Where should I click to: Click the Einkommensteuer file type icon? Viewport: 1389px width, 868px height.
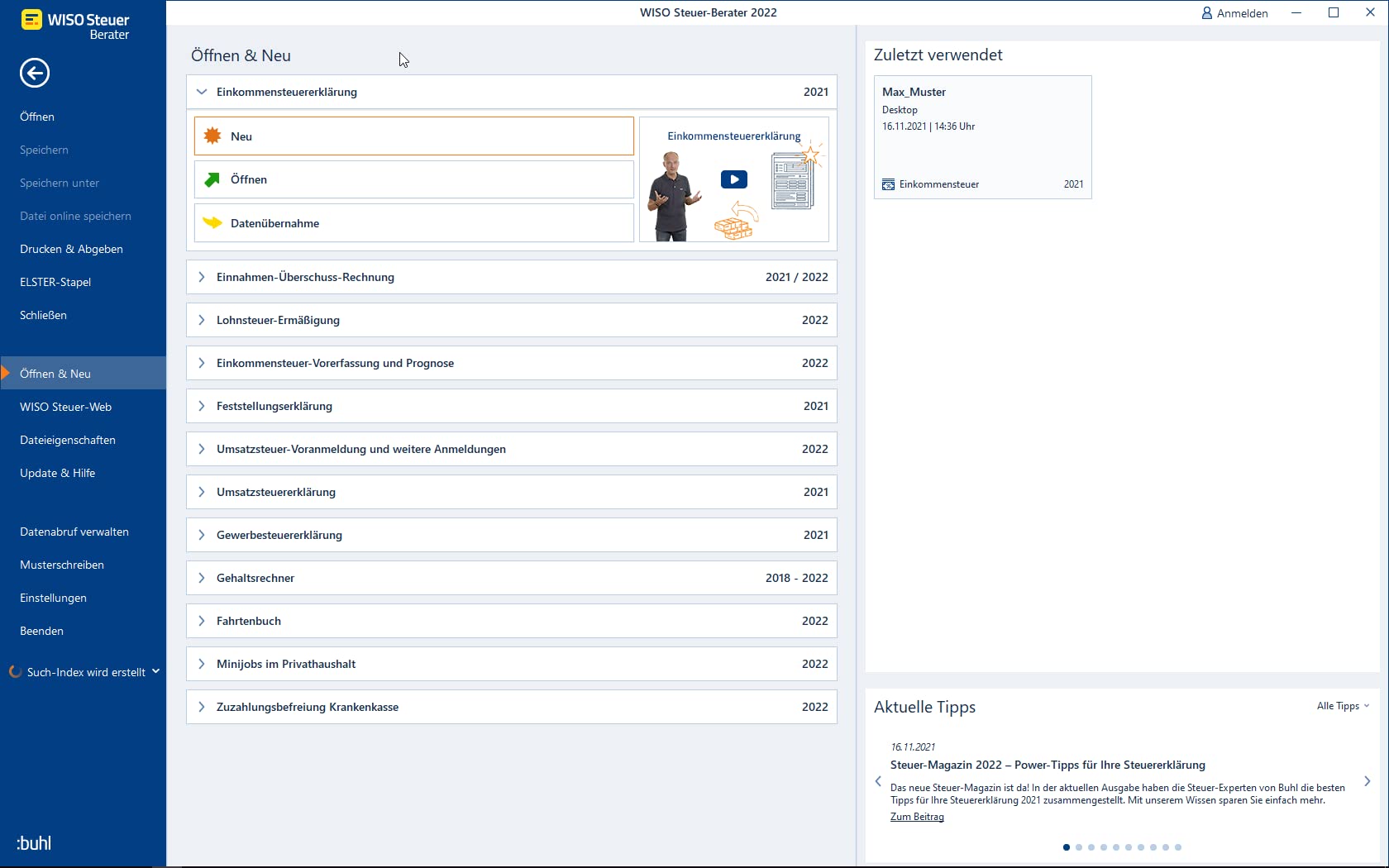pos(888,184)
